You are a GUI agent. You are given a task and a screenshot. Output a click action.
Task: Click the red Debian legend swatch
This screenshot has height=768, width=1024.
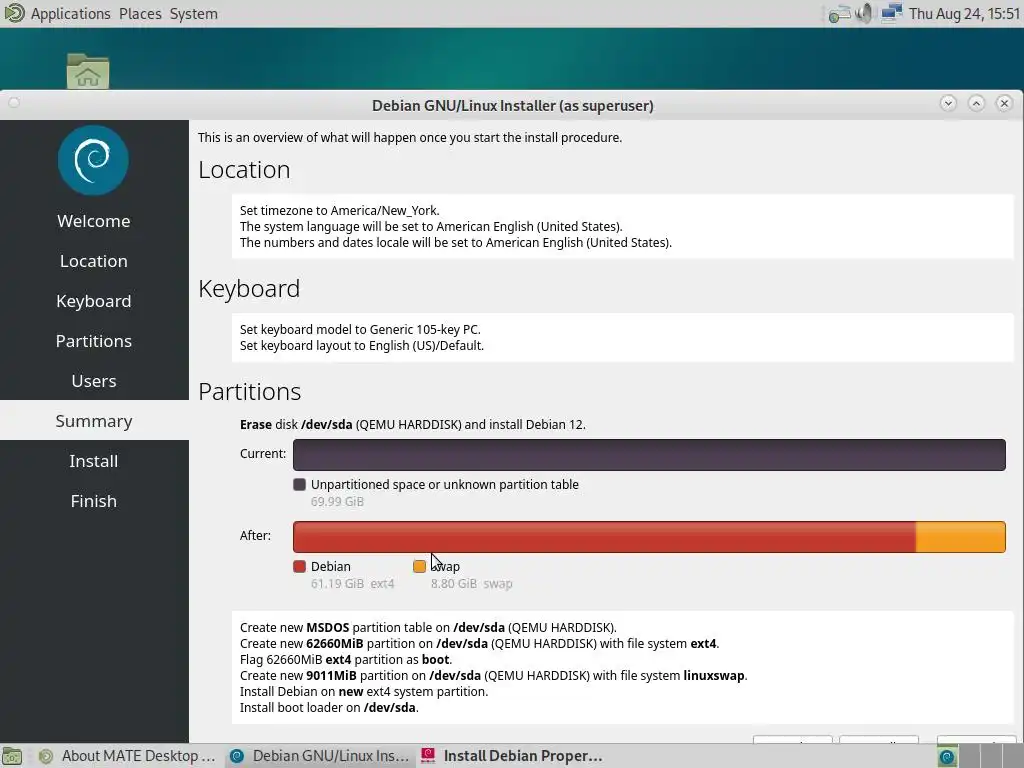299,566
